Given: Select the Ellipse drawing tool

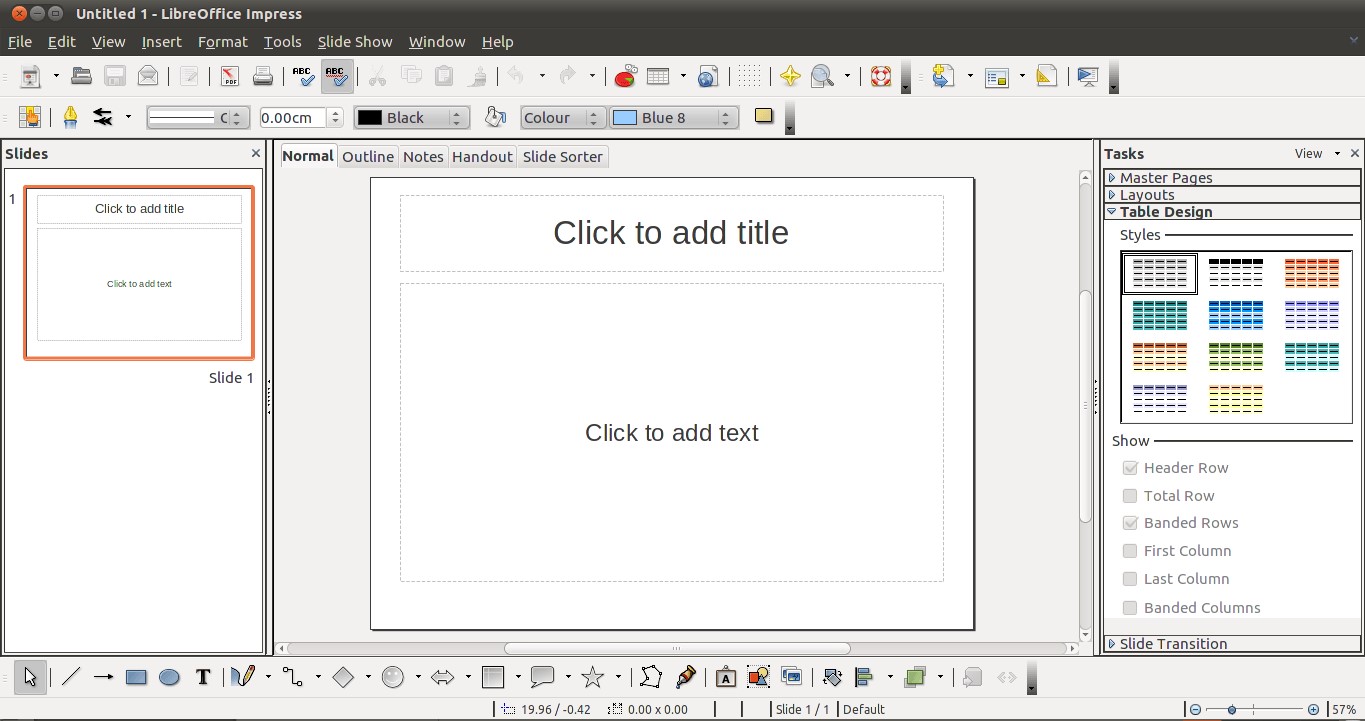Looking at the screenshot, I should (x=169, y=677).
